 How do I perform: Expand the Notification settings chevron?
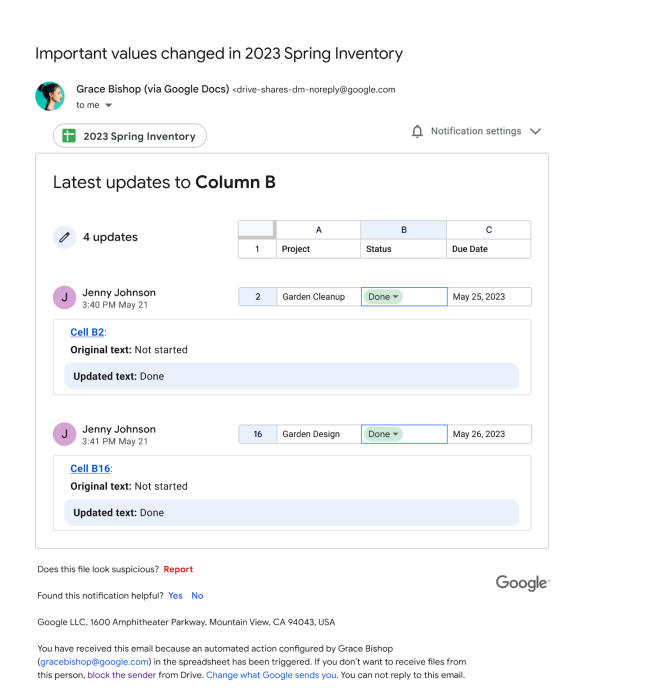(535, 131)
